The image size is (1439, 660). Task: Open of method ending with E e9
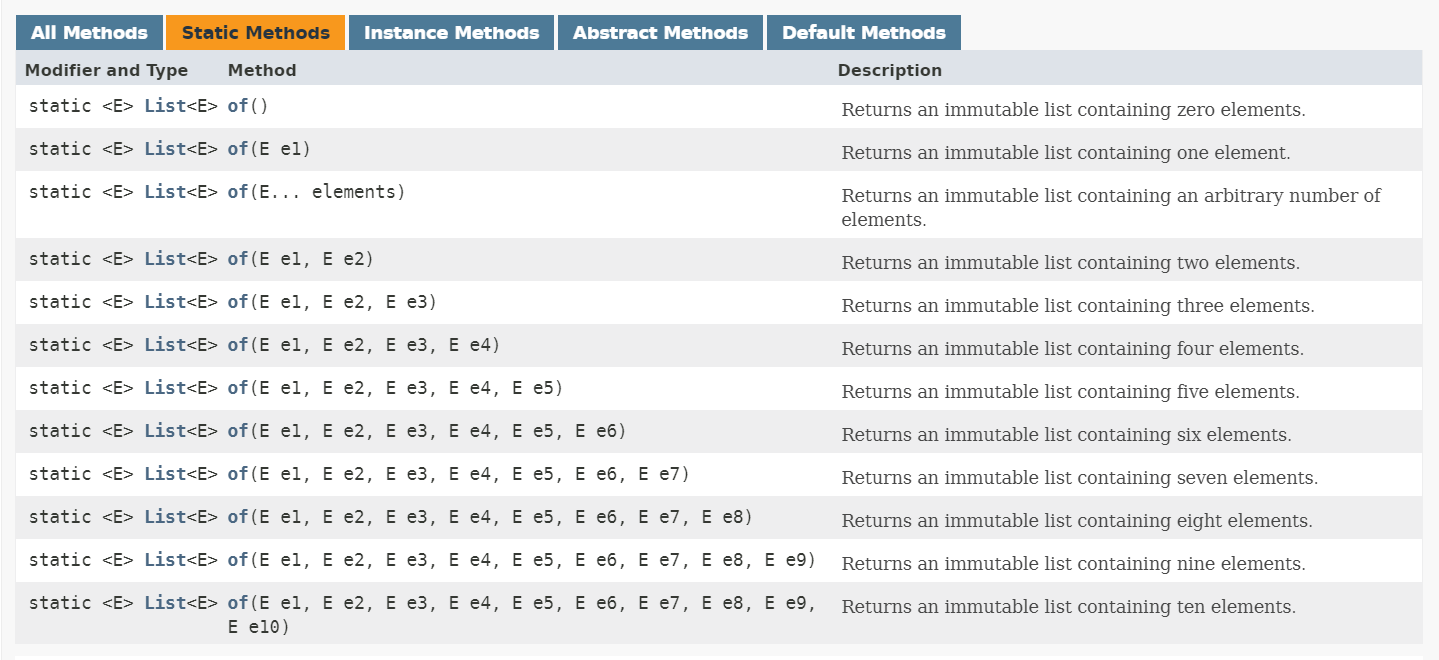tap(238, 560)
